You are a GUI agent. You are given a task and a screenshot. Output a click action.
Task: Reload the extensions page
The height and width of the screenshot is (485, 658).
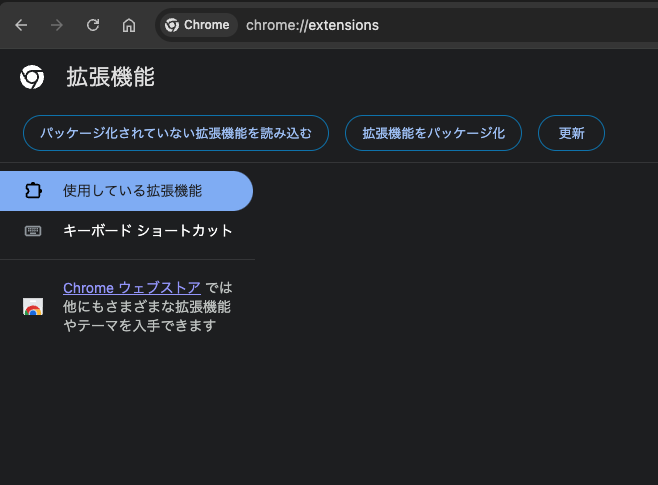pos(93,25)
